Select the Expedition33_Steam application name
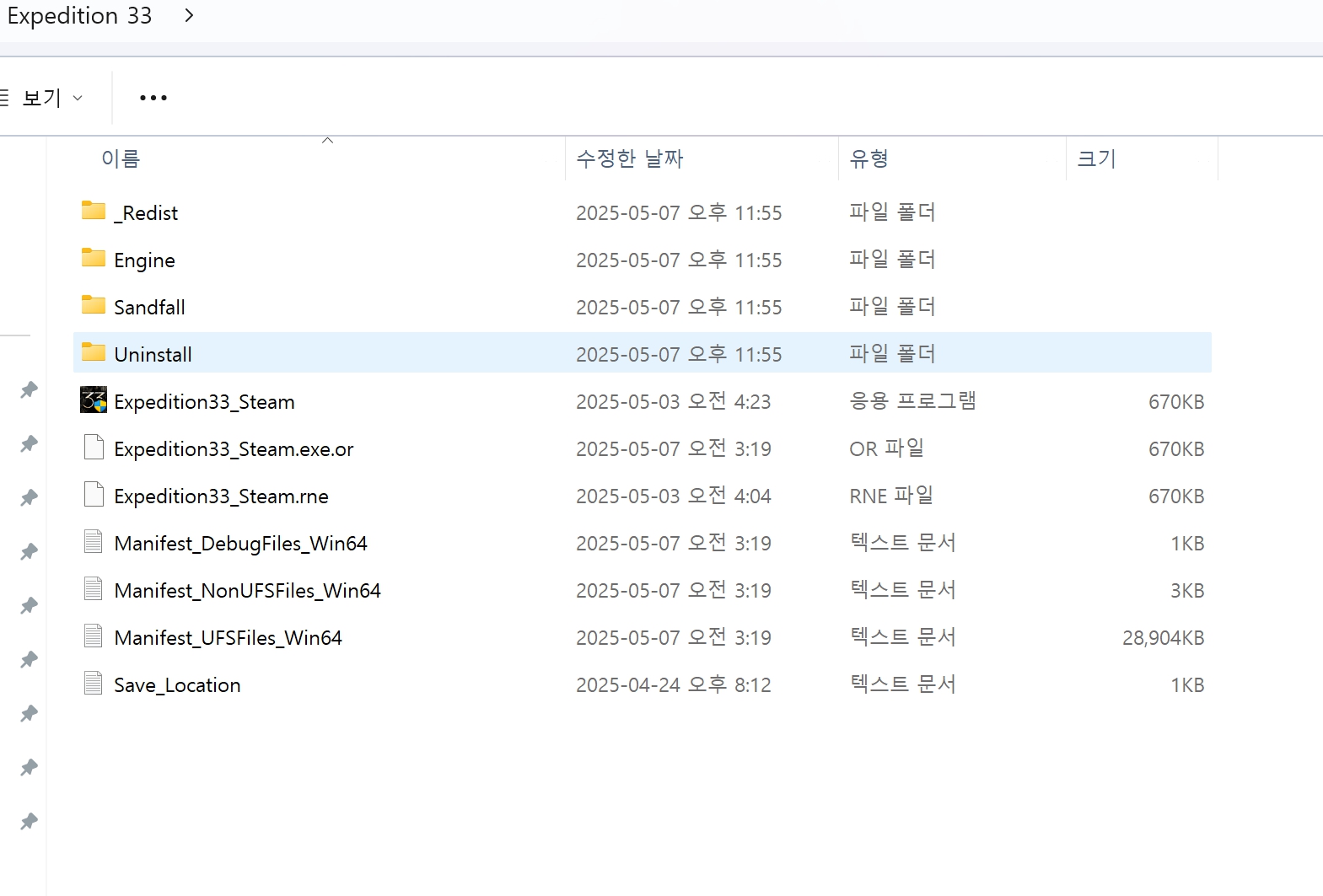This screenshot has width=1323, height=896. [x=204, y=402]
